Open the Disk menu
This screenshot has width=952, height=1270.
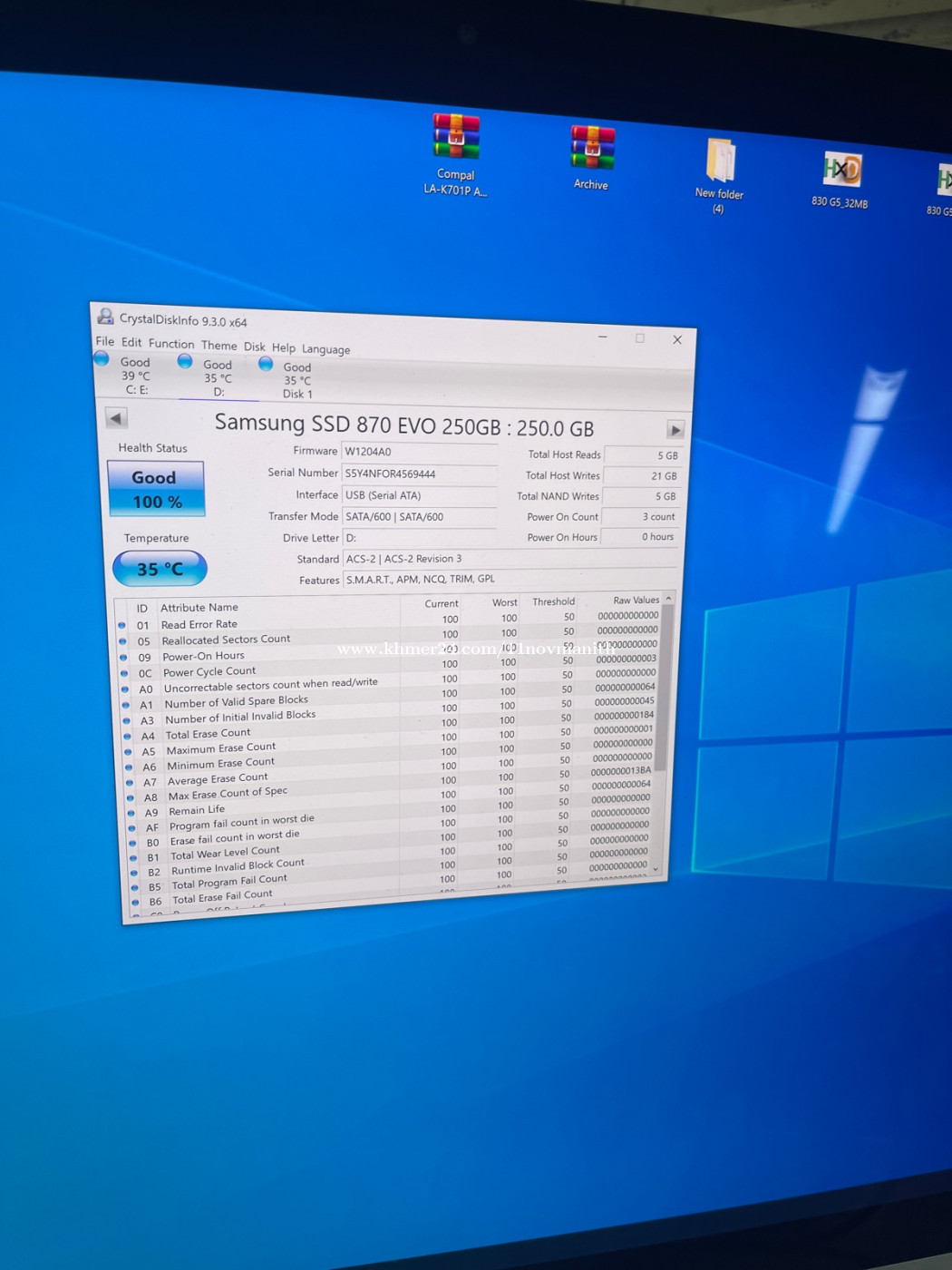click(255, 347)
